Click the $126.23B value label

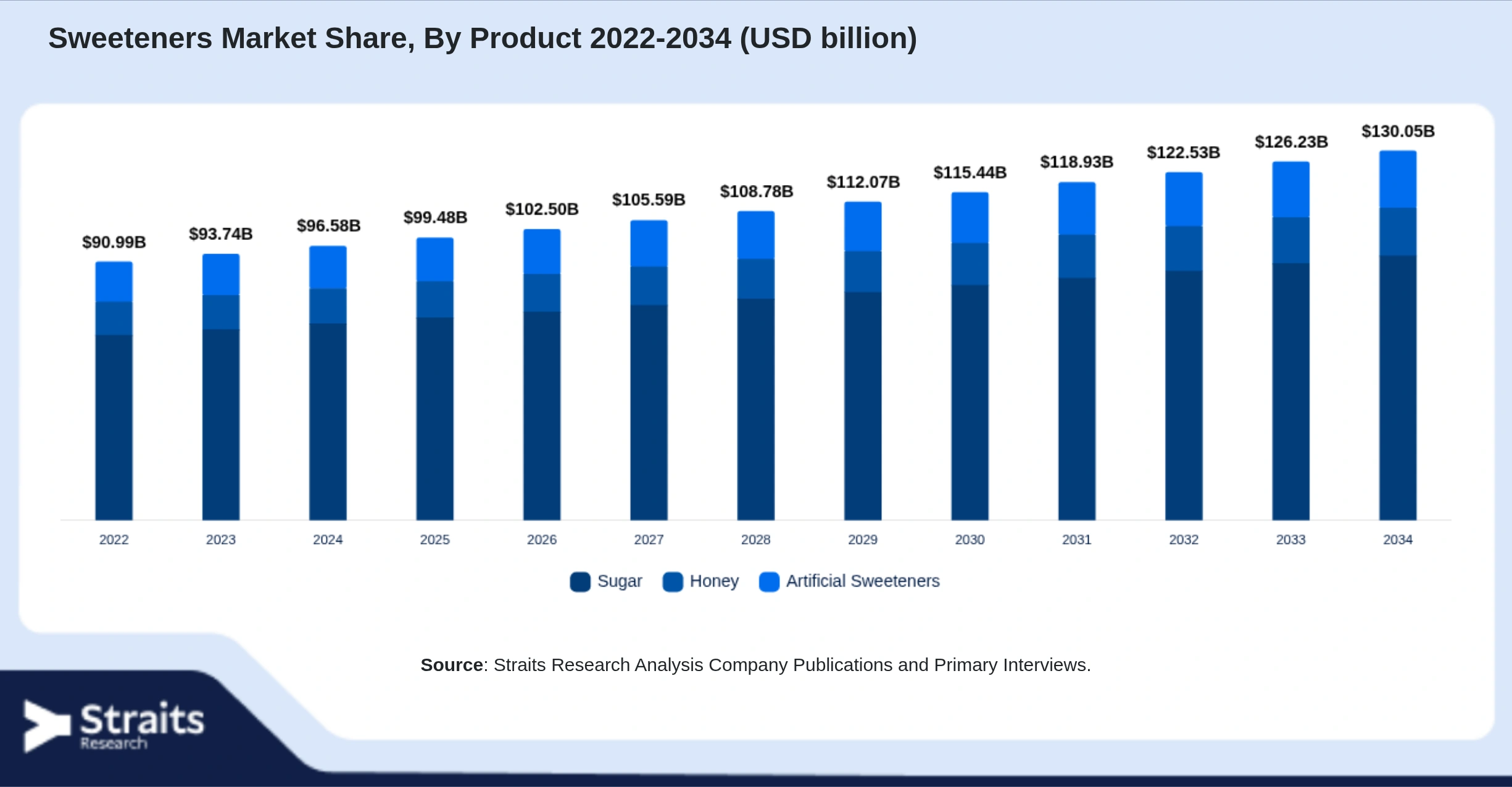pyautogui.click(x=1291, y=142)
